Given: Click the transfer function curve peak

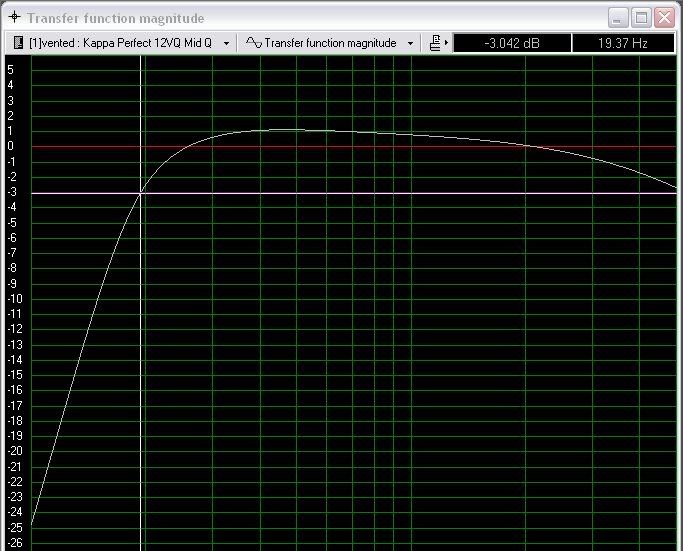Looking at the screenshot, I should pyautogui.click(x=283, y=129).
